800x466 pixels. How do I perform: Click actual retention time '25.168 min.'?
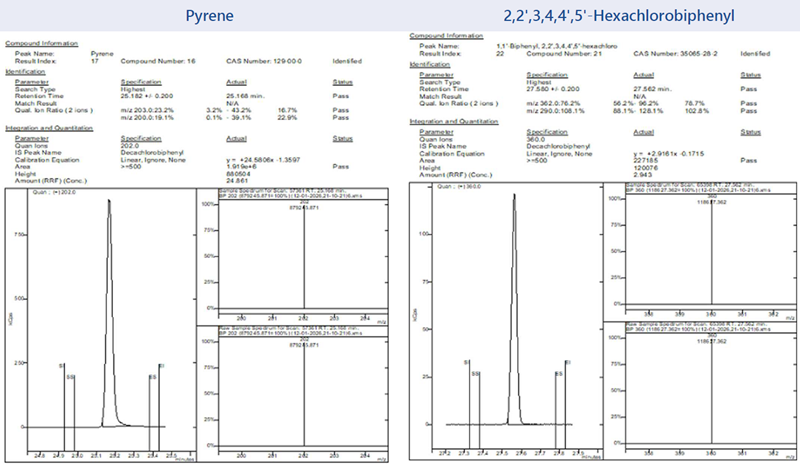point(244,96)
